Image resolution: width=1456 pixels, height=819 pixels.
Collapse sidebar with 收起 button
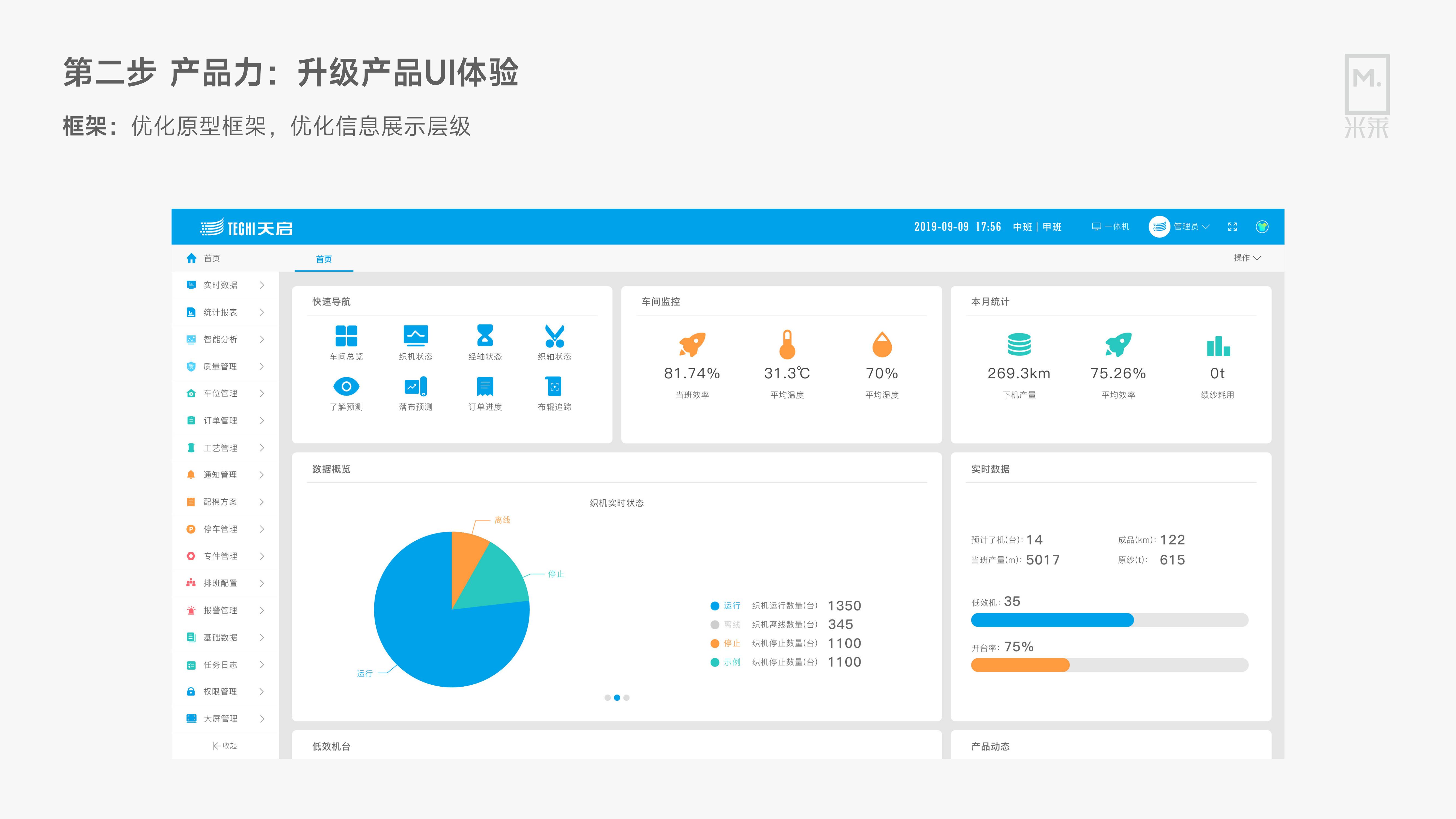click(224, 746)
